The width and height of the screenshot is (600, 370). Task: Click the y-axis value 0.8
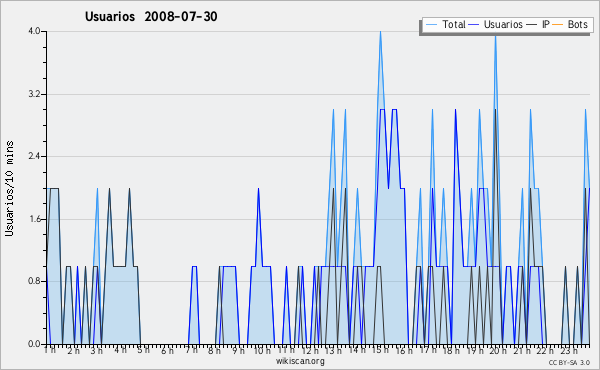pyautogui.click(x=34, y=281)
